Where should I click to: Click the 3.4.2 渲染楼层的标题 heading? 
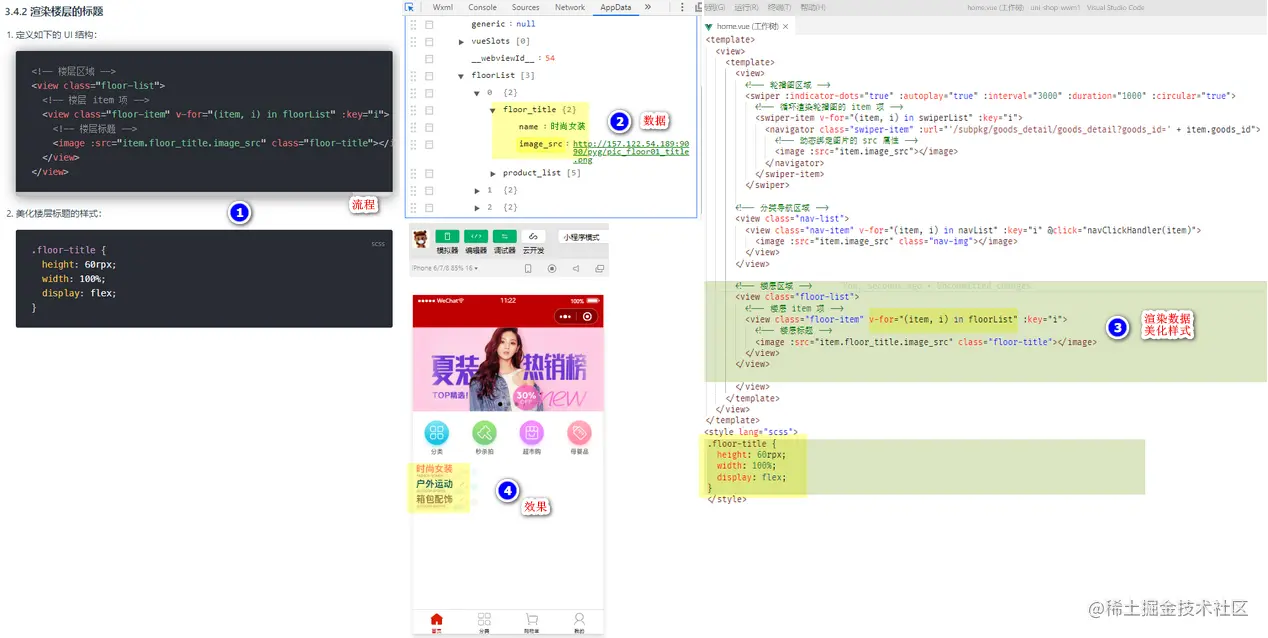pyautogui.click(x=55, y=11)
